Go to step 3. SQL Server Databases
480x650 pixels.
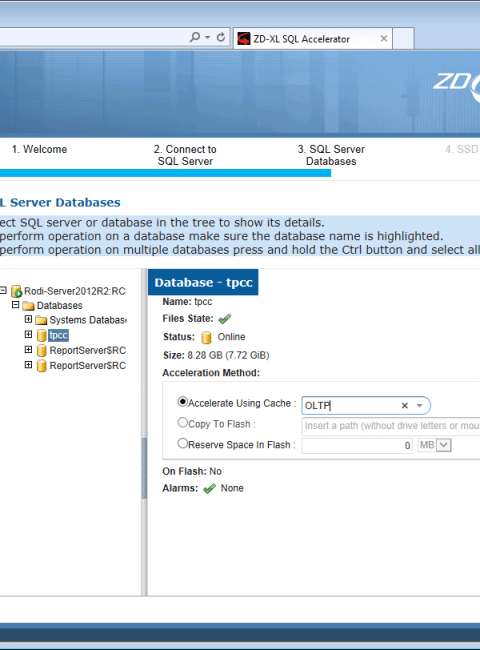click(331, 155)
